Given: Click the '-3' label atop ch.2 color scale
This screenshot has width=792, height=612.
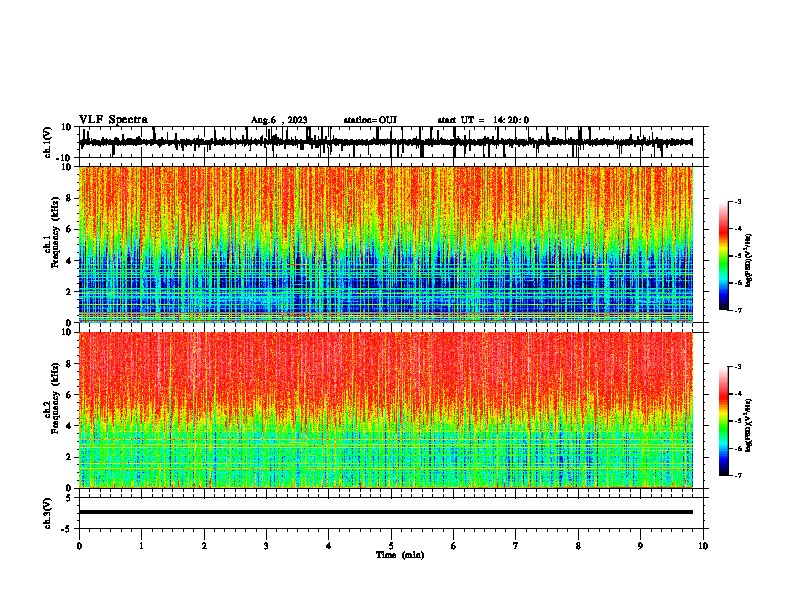Looking at the screenshot, I should (x=737, y=367).
